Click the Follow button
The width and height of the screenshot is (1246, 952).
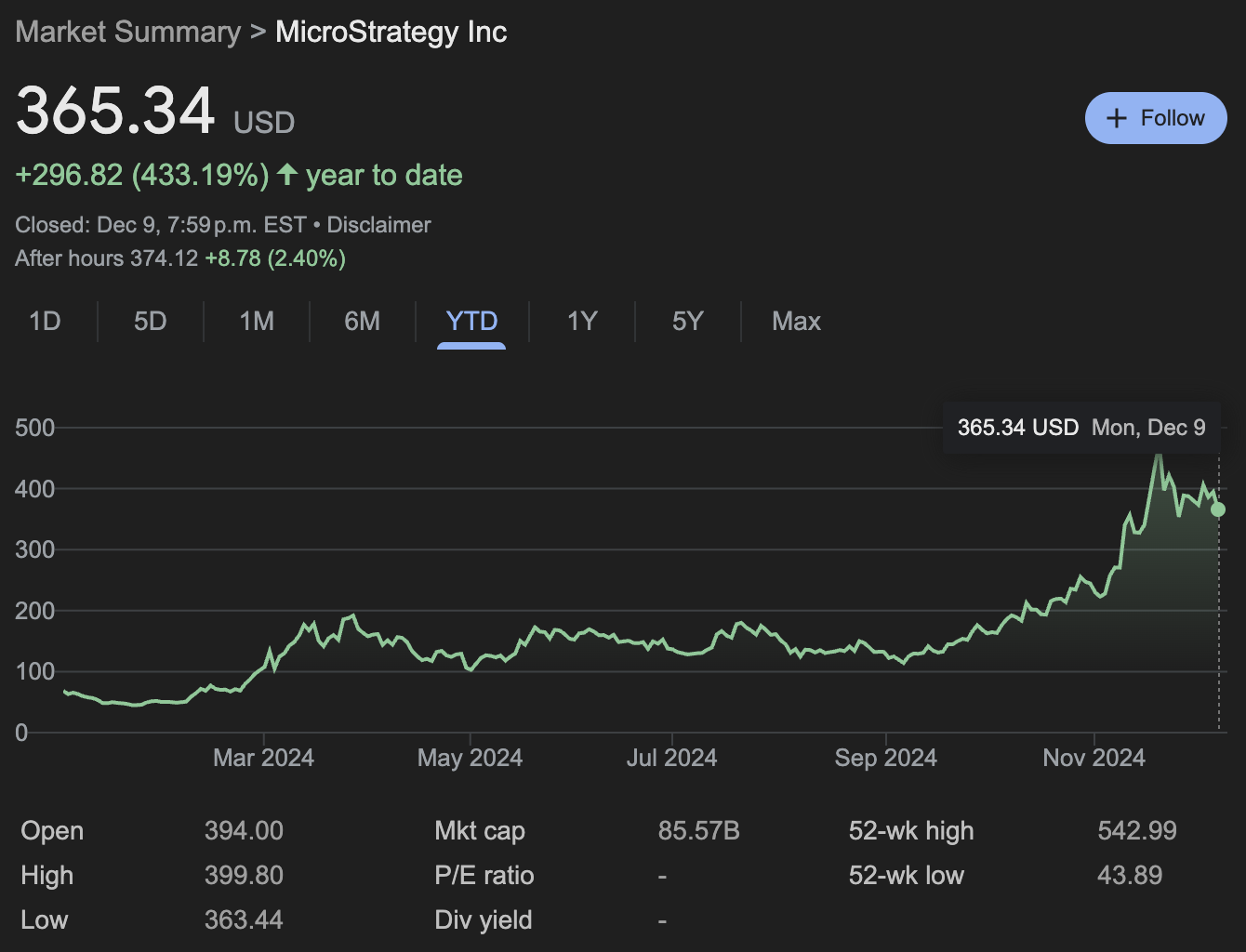pyautogui.click(x=1156, y=118)
